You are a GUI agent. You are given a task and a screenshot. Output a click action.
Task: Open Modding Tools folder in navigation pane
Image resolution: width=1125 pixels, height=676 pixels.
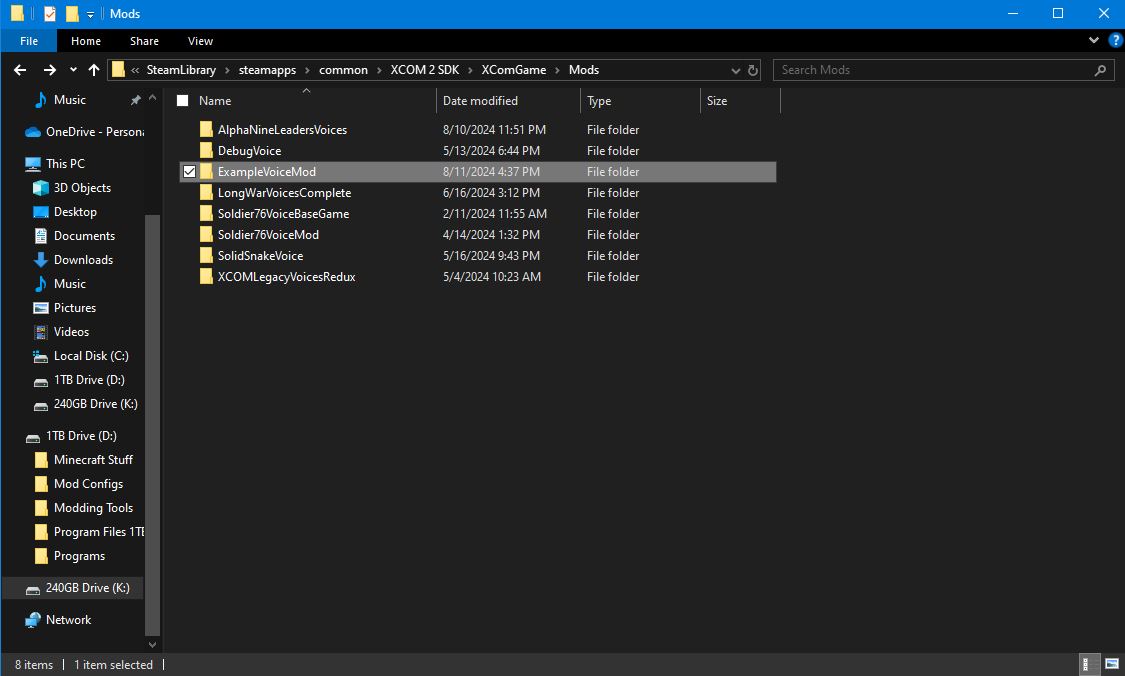point(93,507)
